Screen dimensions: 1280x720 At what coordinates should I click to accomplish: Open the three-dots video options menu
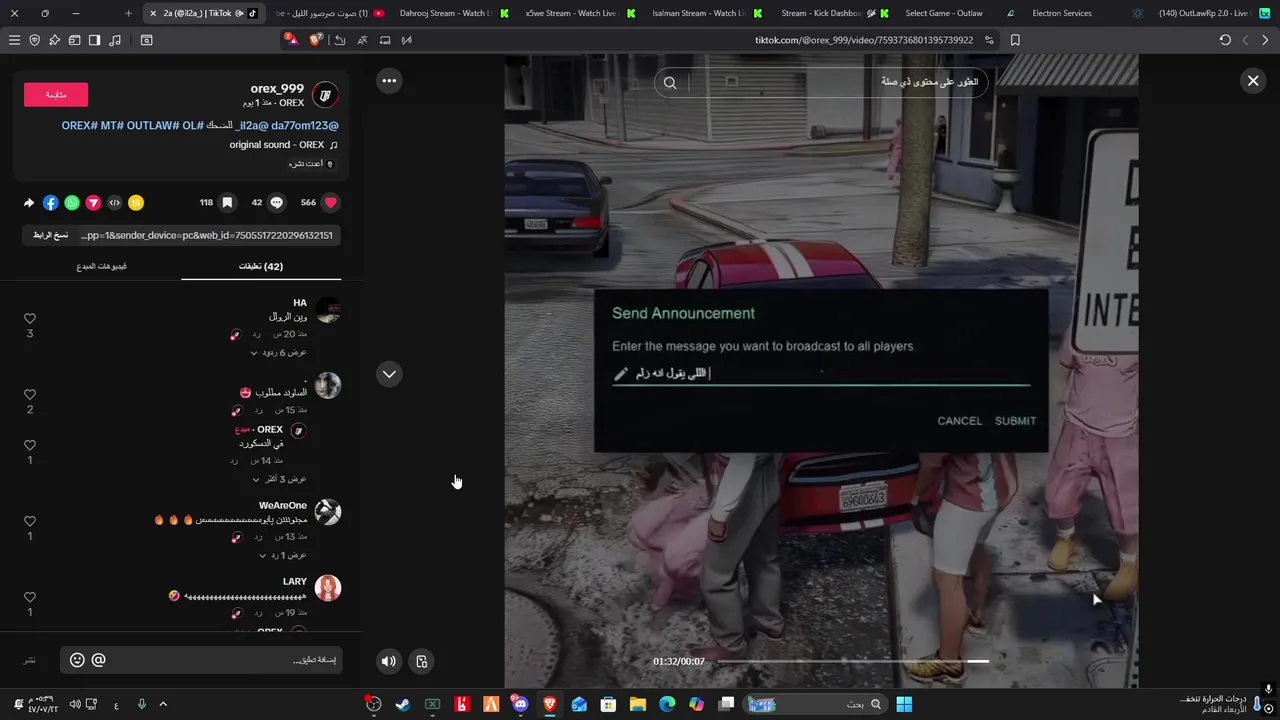[x=389, y=81]
